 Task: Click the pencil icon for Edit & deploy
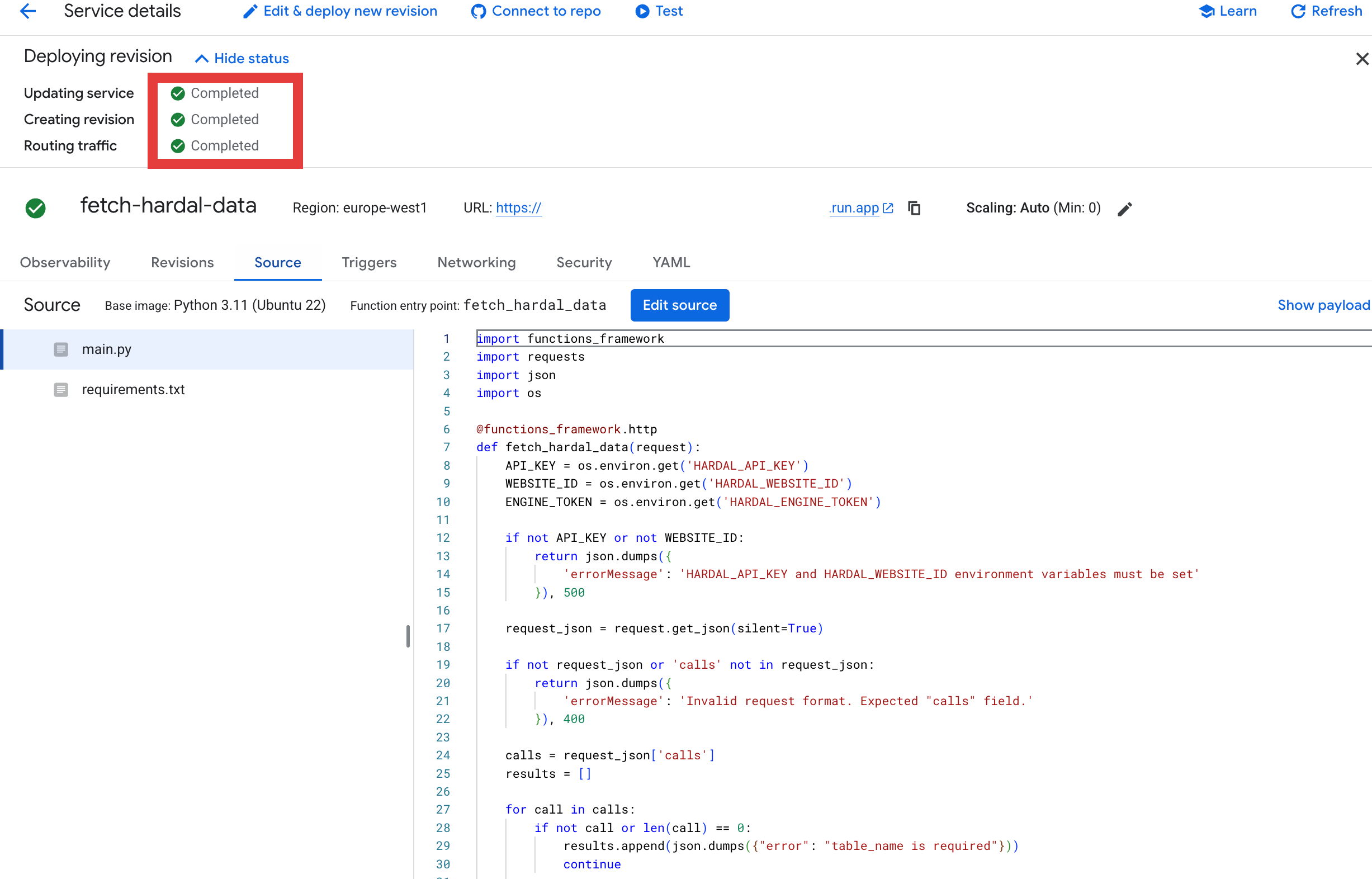coord(249,11)
